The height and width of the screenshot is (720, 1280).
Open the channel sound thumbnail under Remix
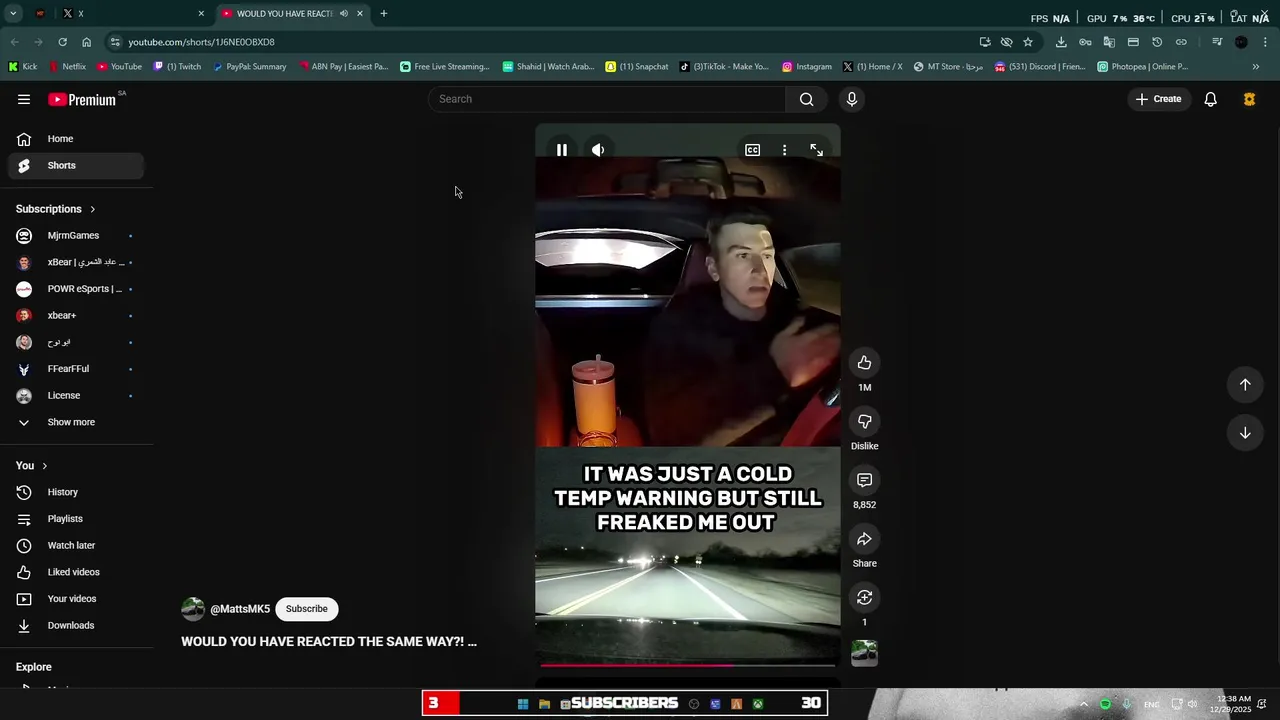click(864, 653)
